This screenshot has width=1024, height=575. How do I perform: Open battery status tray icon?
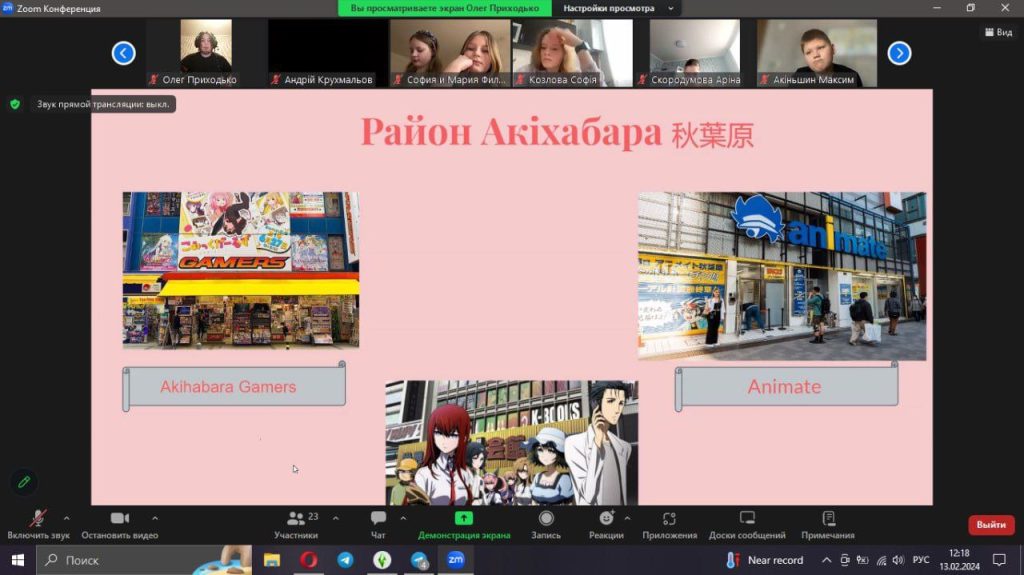pos(863,560)
